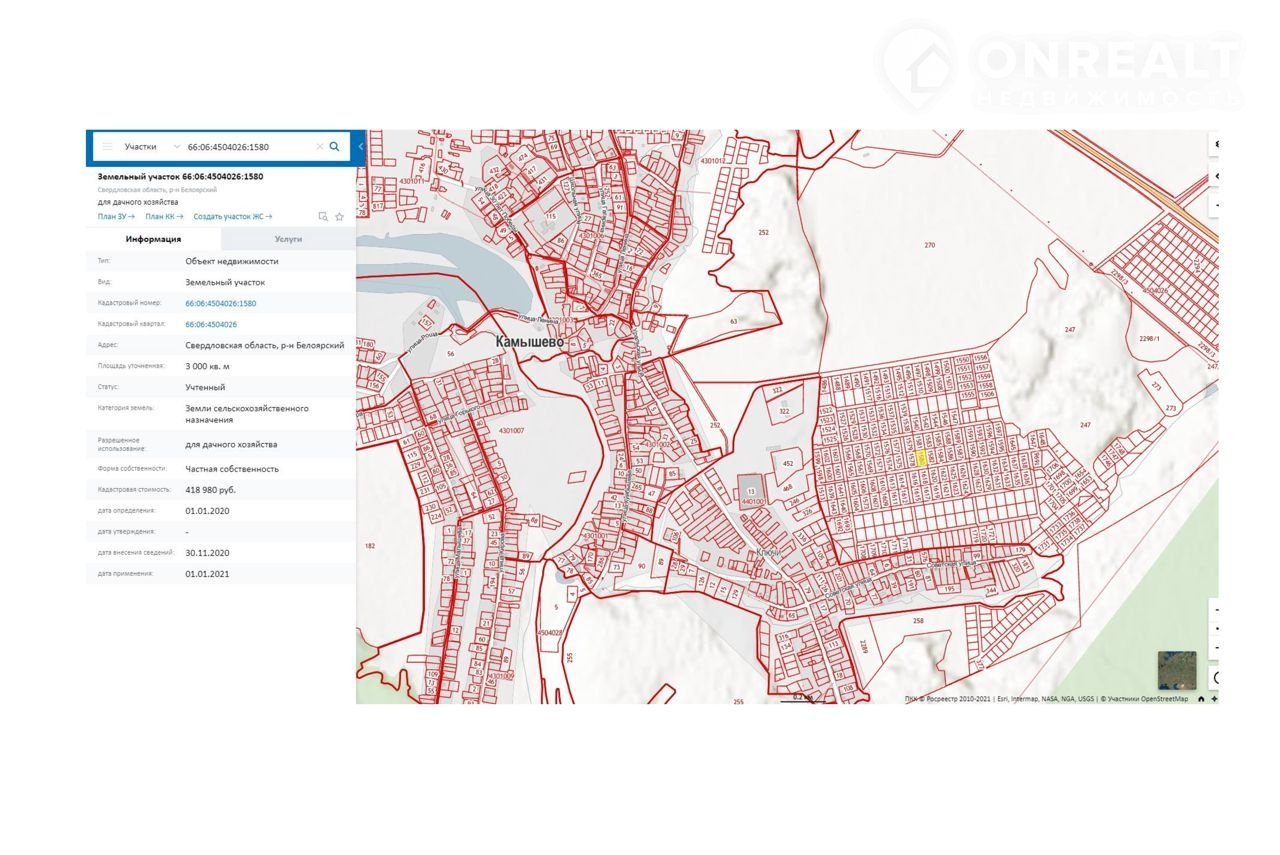
Task: Collapse the info side panel with chevron
Action: click(x=360, y=146)
